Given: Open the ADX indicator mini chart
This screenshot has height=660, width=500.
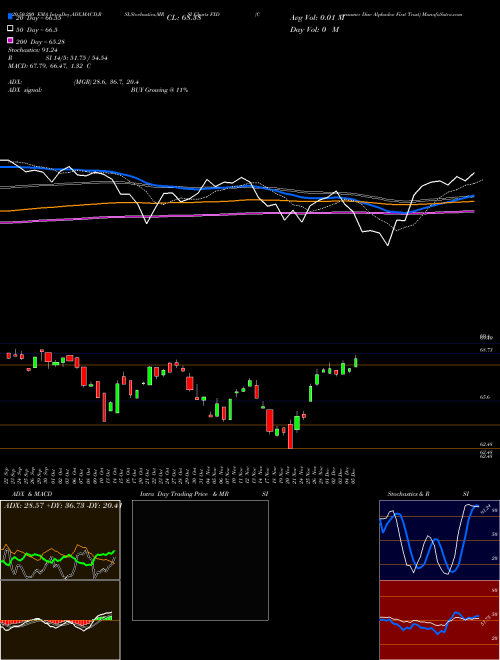Looking at the screenshot, I should coord(60,540).
